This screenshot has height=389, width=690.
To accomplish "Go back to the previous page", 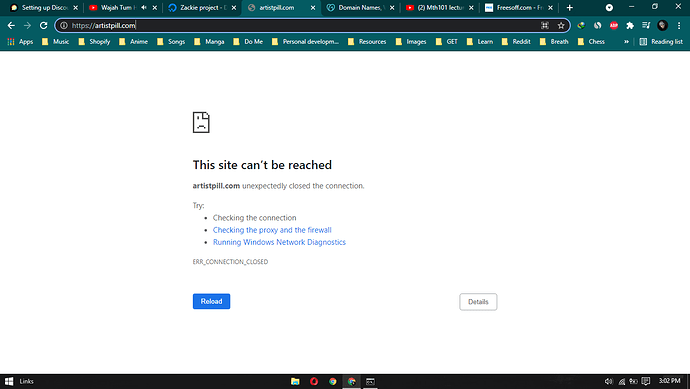I will [11, 26].
